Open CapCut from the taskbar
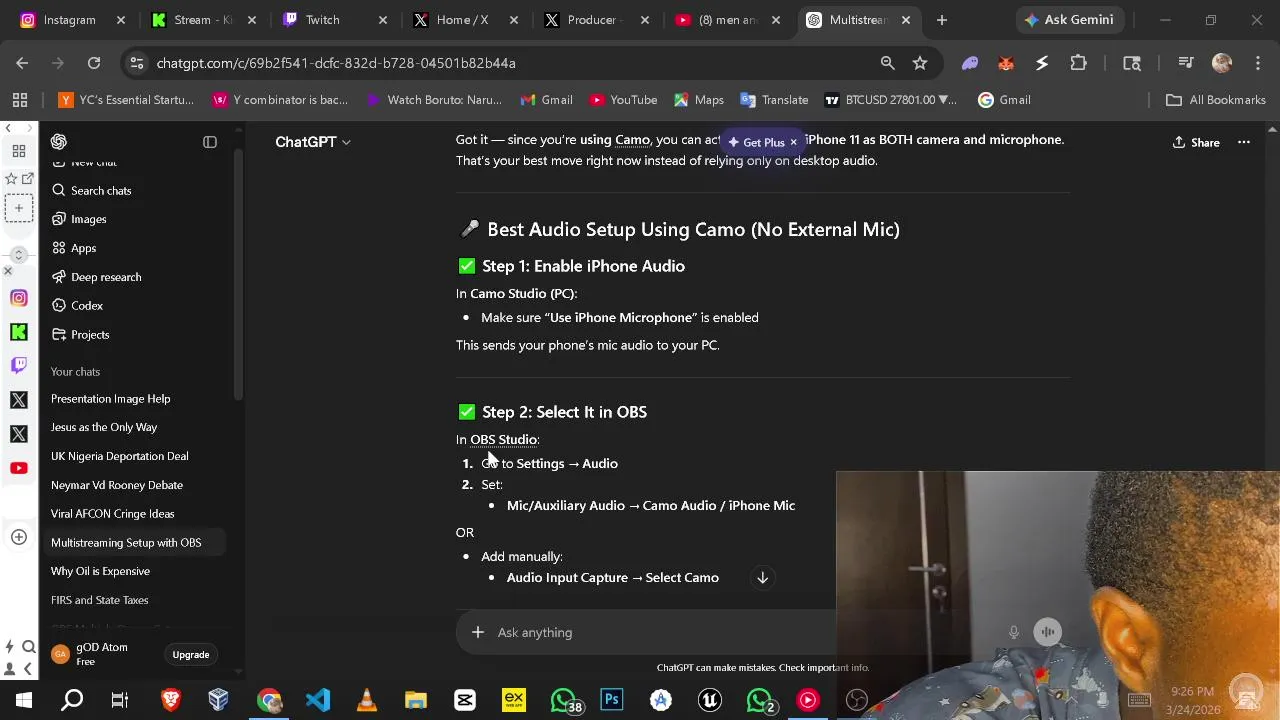This screenshot has height=720, width=1280. pyautogui.click(x=464, y=700)
